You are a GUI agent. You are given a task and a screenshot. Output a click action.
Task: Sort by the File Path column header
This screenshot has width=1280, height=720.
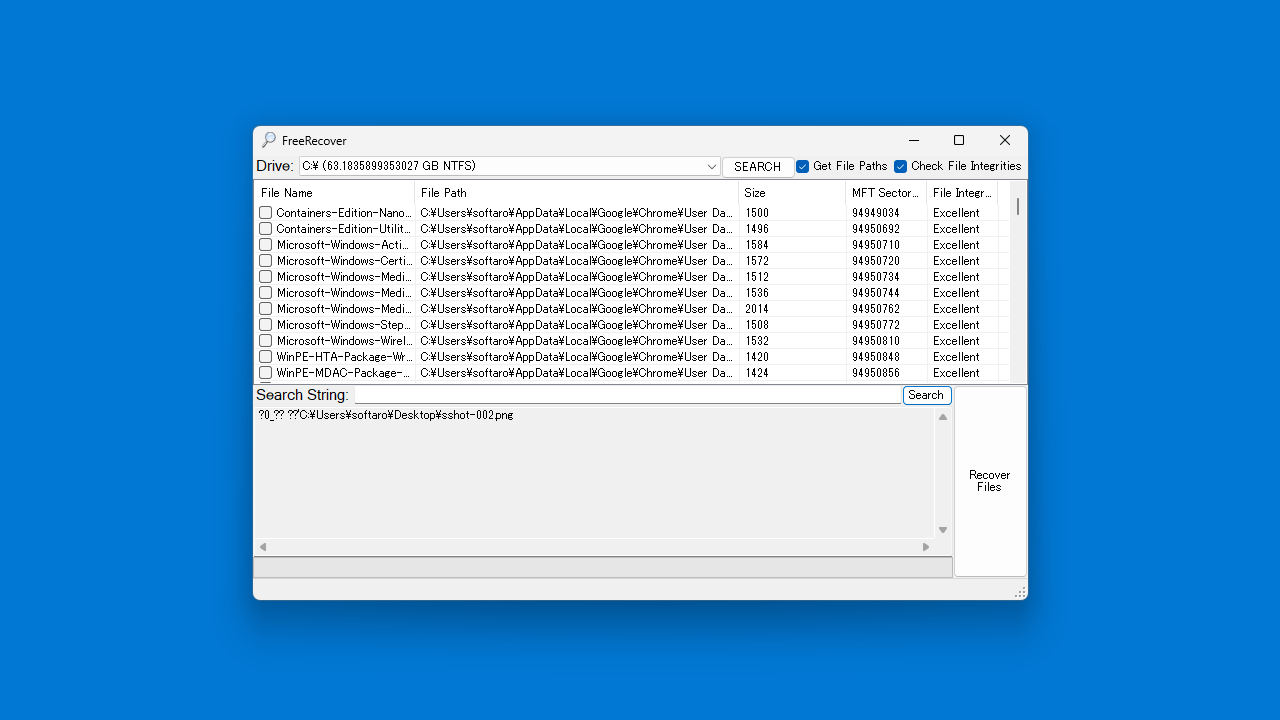(576, 192)
